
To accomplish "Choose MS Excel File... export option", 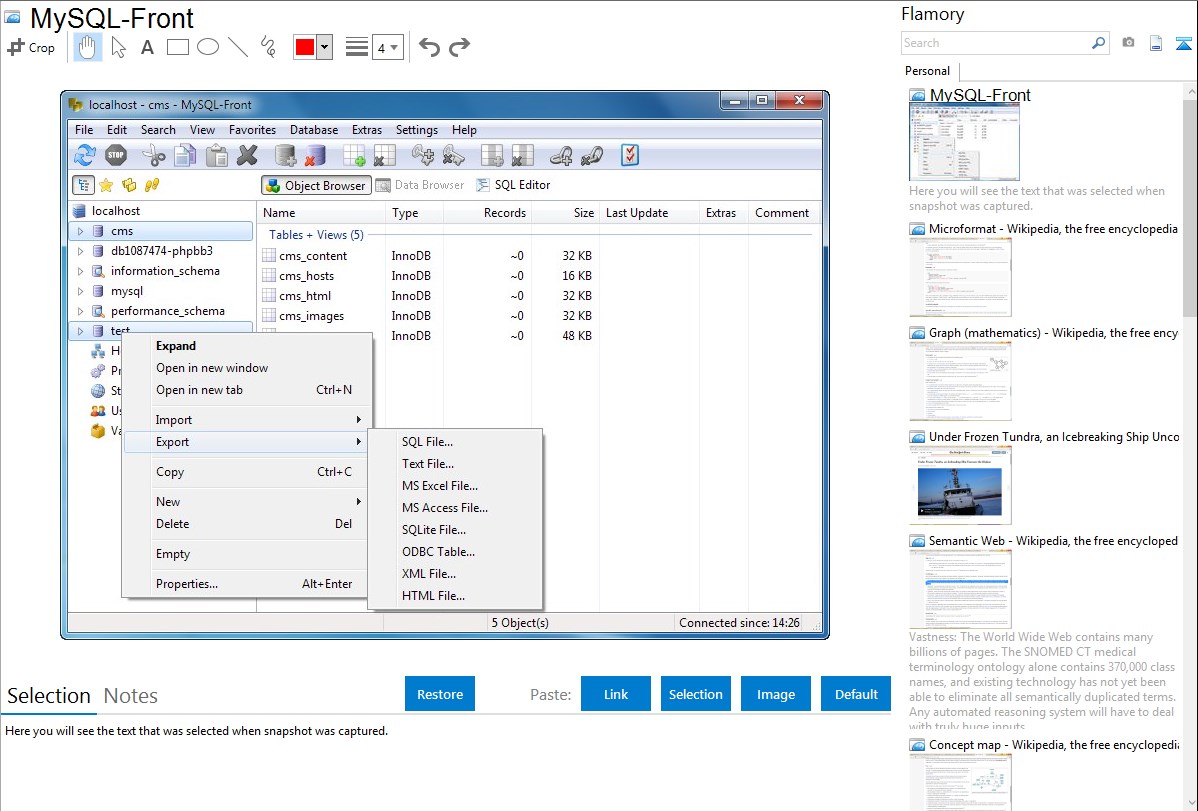I will (455, 486).
